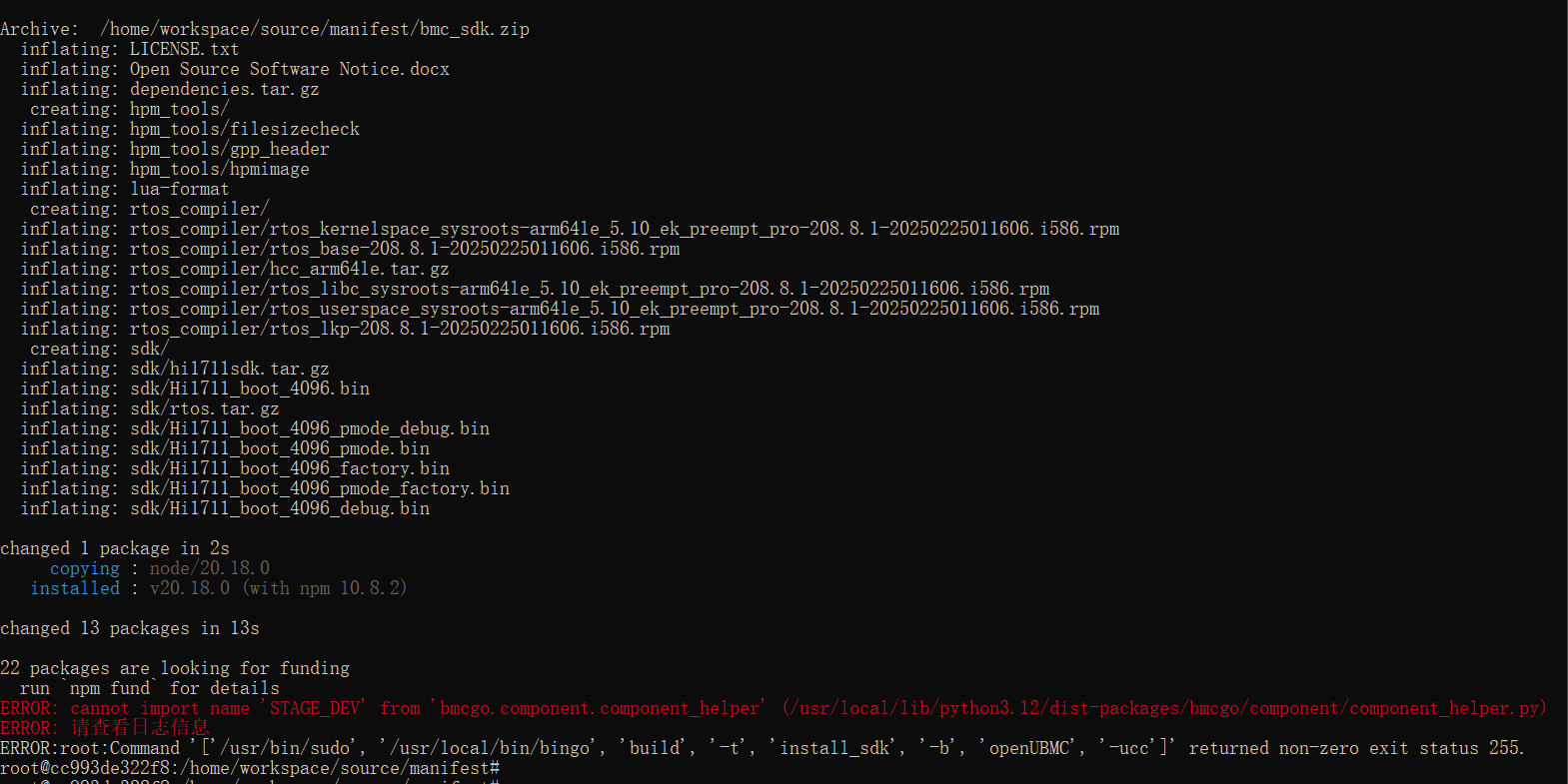Click the sdk/hi1711sdk.tar.gz entry
Image resolution: width=1568 pixels, height=784 pixels.
tap(229, 369)
